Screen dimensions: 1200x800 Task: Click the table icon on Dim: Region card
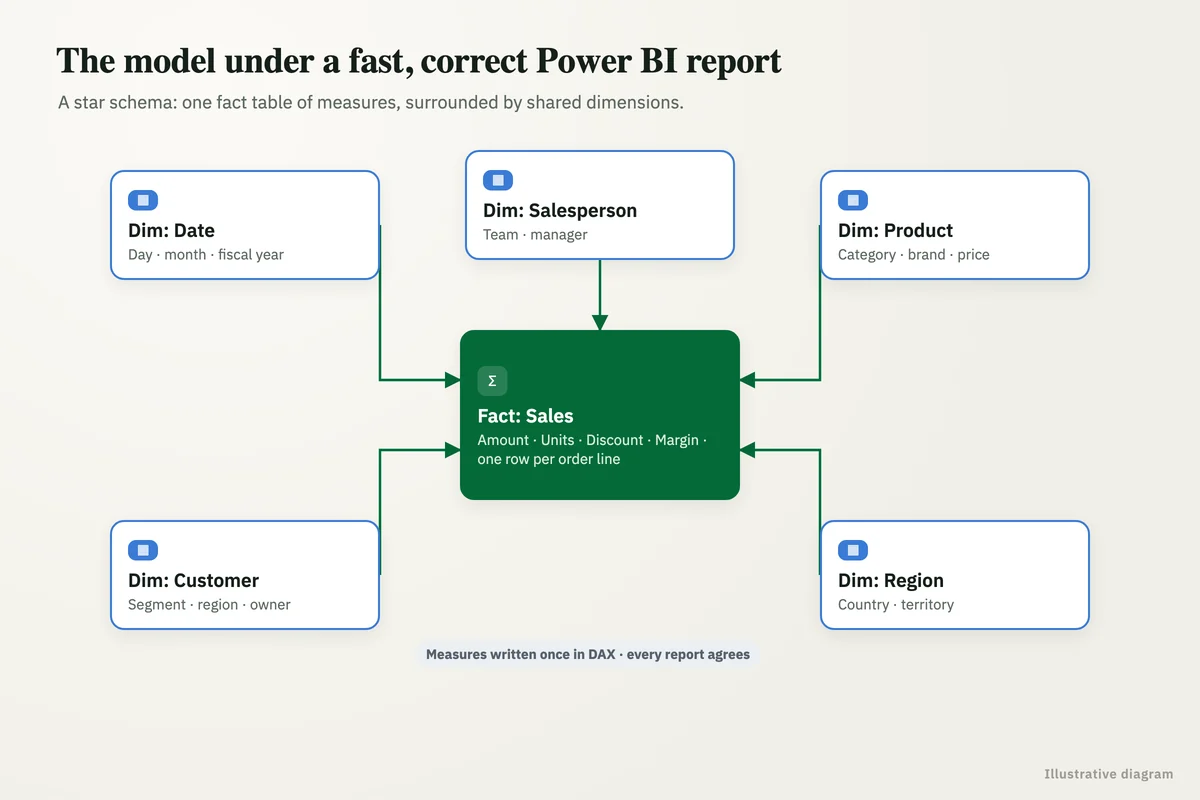tap(853, 550)
